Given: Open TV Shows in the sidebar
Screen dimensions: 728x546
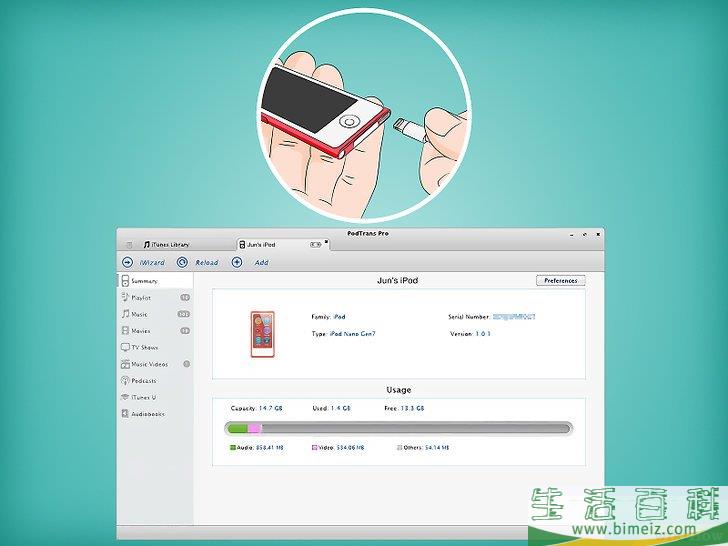Looking at the screenshot, I should tap(155, 347).
